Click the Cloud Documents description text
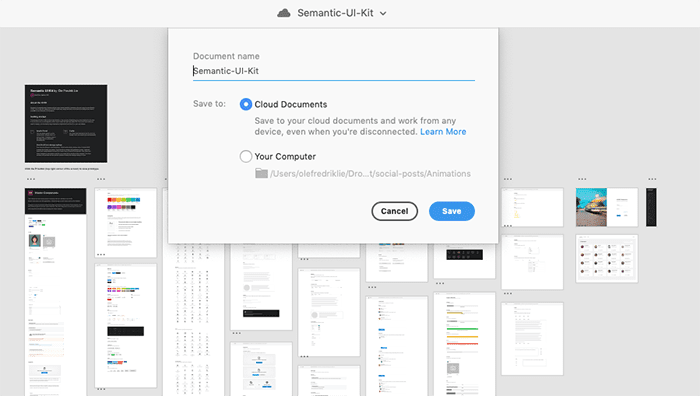Image resolution: width=700 pixels, height=396 pixels. (360, 126)
